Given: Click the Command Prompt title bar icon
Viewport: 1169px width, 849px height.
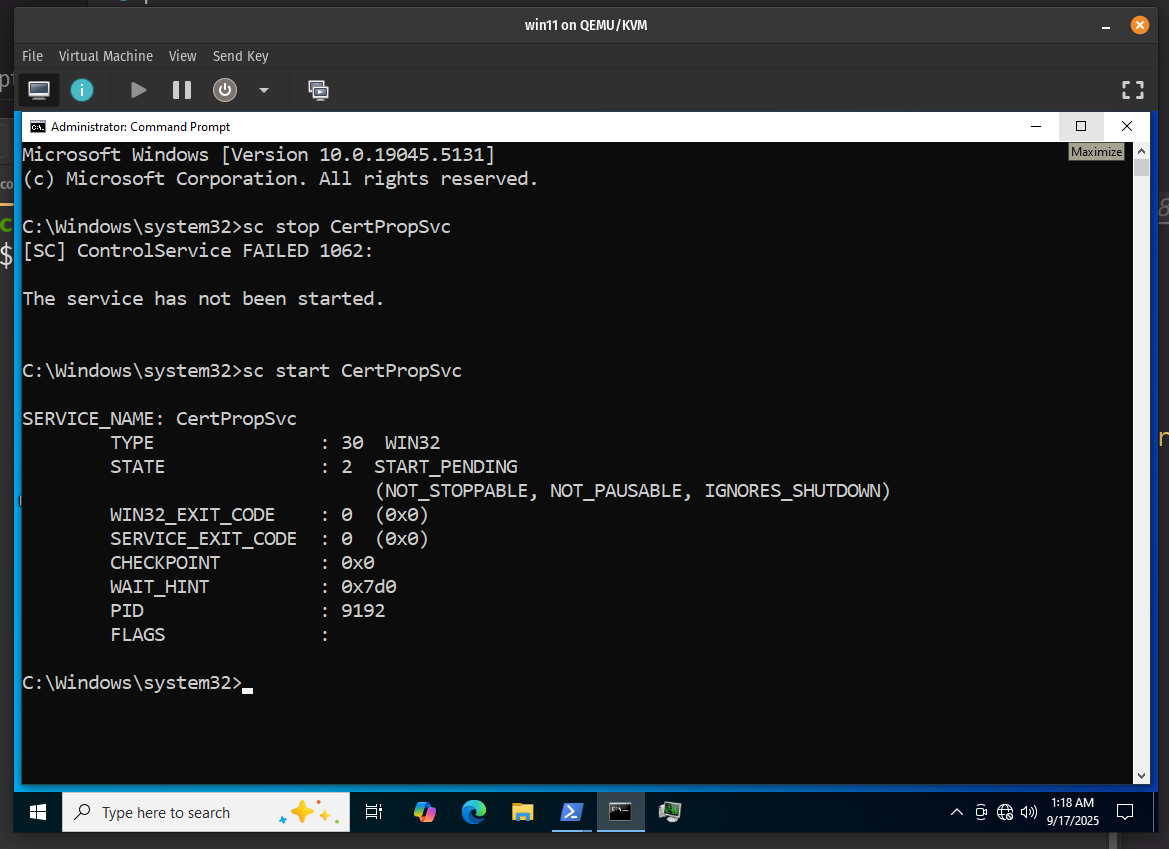Looking at the screenshot, I should (x=37, y=127).
